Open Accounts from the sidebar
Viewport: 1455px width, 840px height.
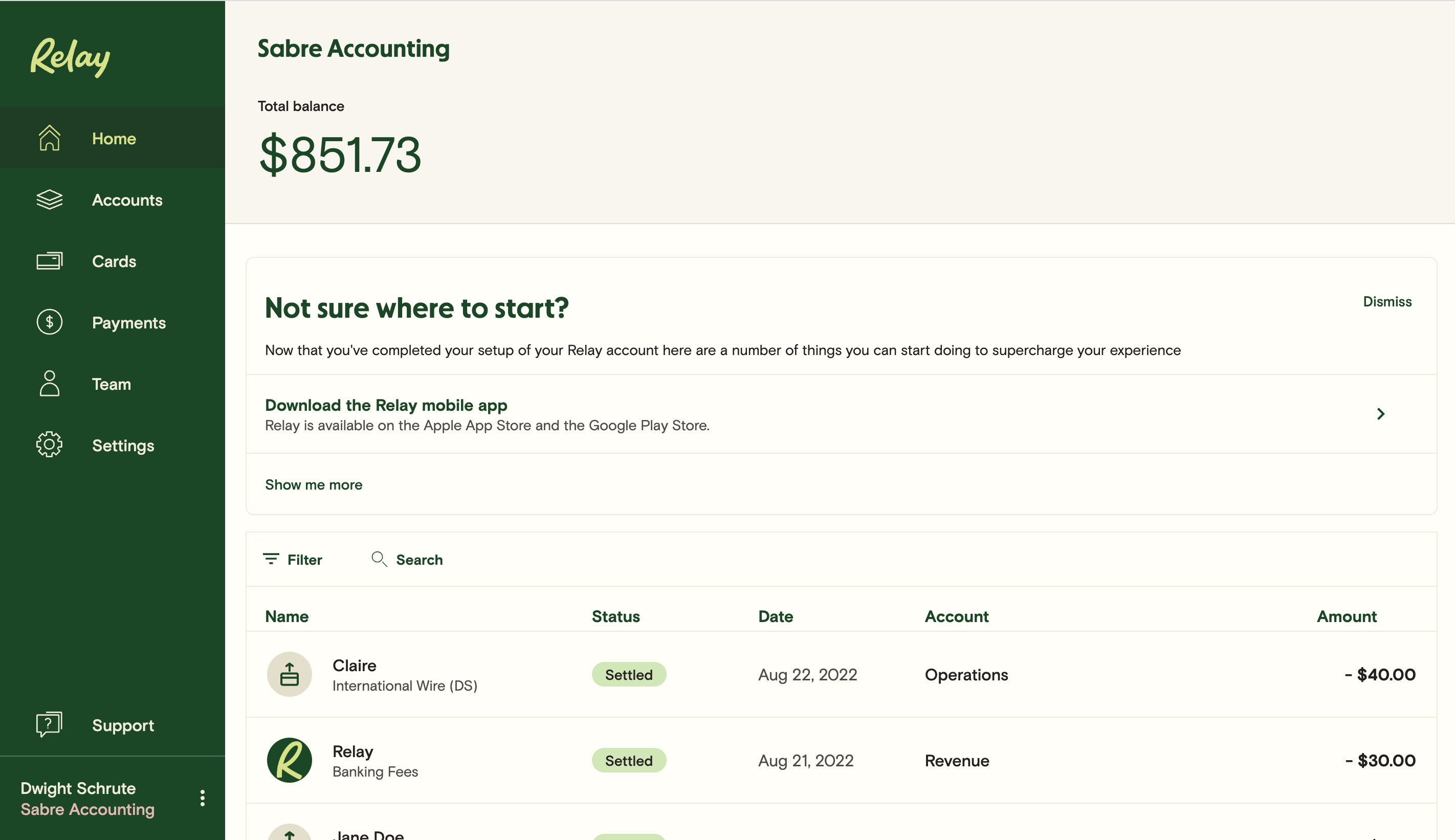(x=113, y=200)
